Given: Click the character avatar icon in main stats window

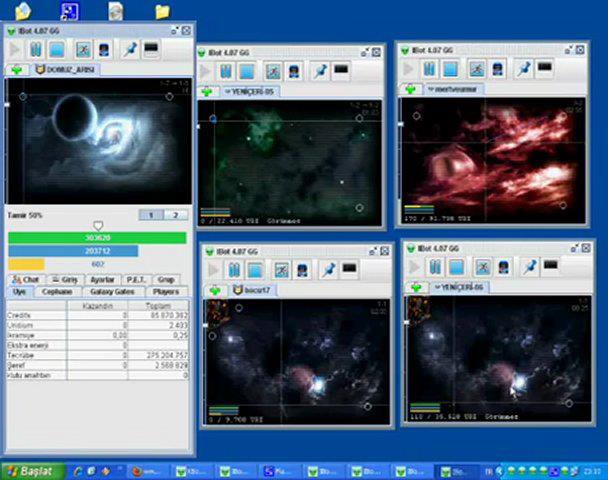Looking at the screenshot, I should click(x=104, y=50).
